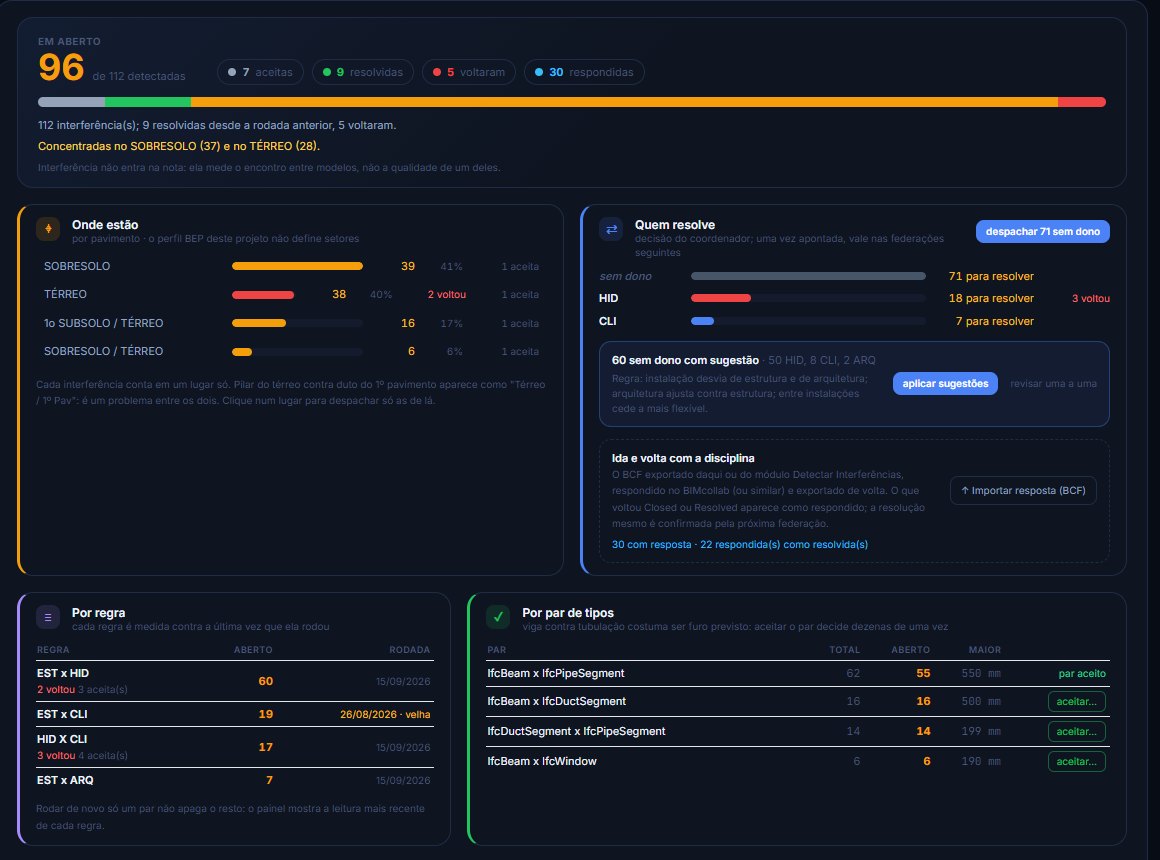The height and width of the screenshot is (860, 1160).
Task: Open the EST x CLI rule row
Action: pos(235,714)
